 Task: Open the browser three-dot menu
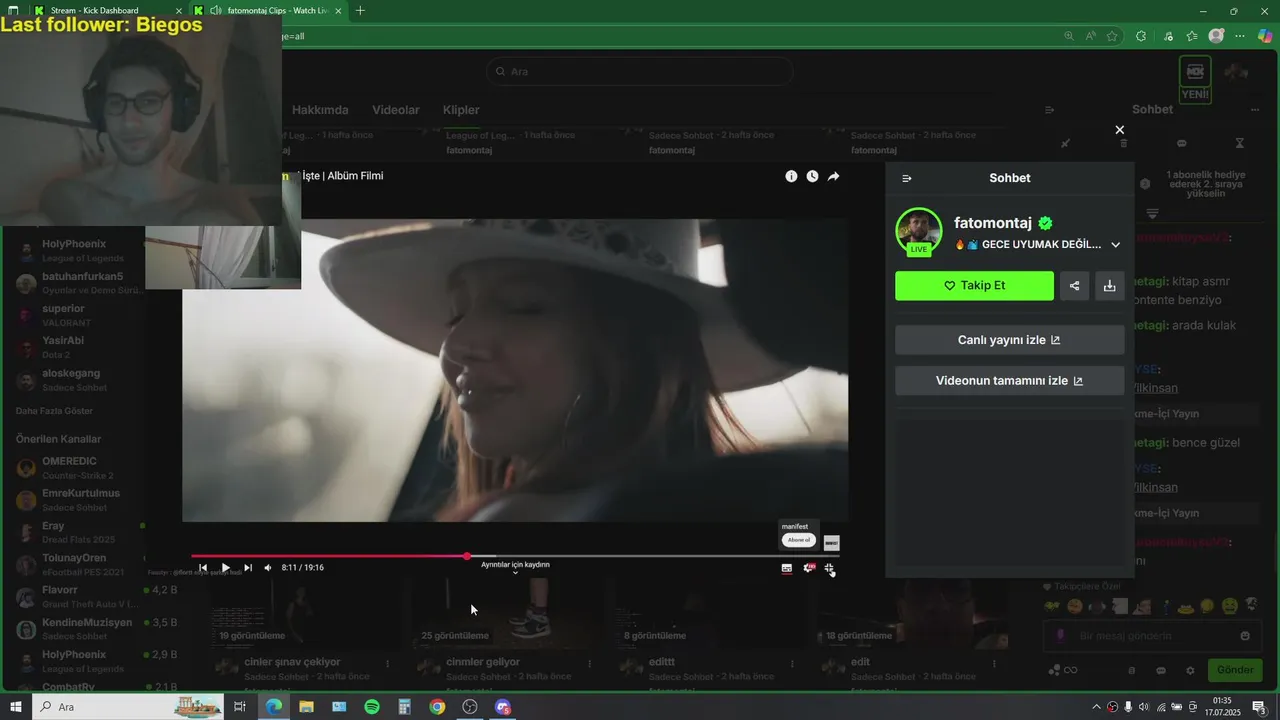pyautogui.click(x=1240, y=36)
